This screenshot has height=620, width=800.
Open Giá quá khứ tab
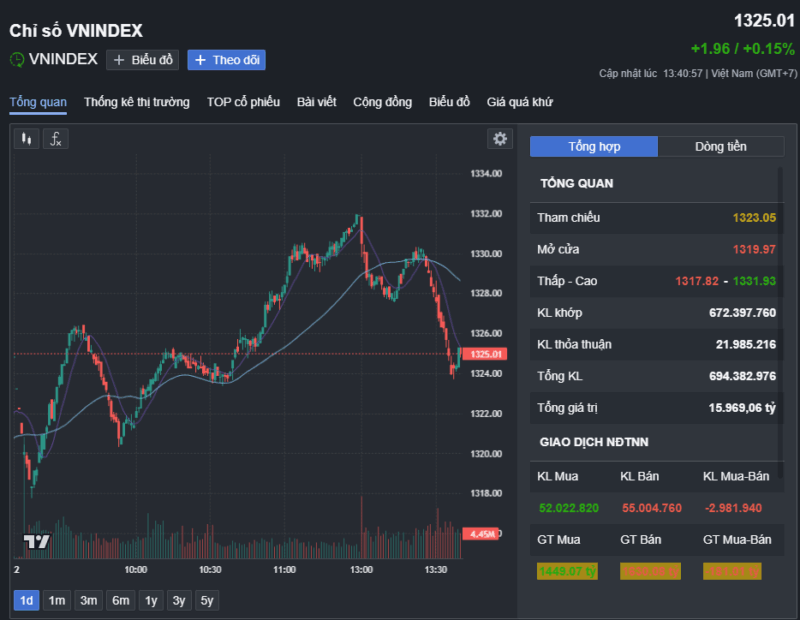(519, 102)
